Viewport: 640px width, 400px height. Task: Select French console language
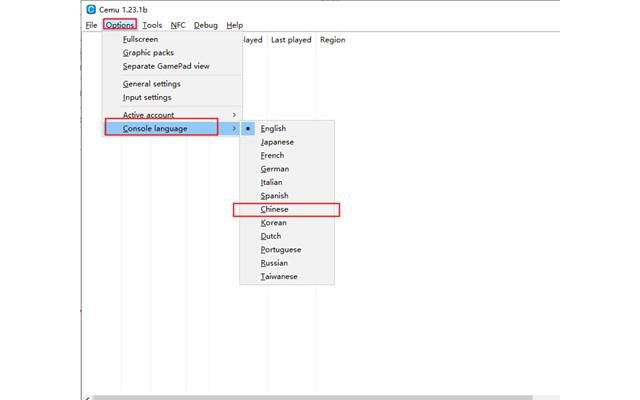[287, 156]
